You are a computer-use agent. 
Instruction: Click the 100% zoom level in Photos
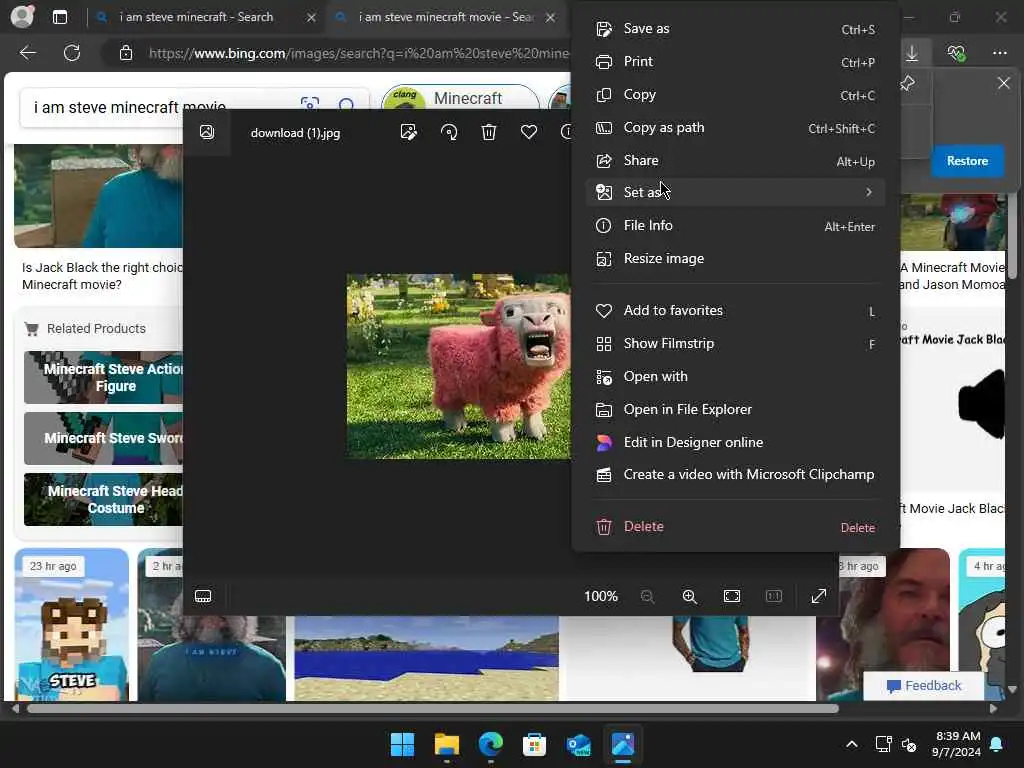coord(601,596)
